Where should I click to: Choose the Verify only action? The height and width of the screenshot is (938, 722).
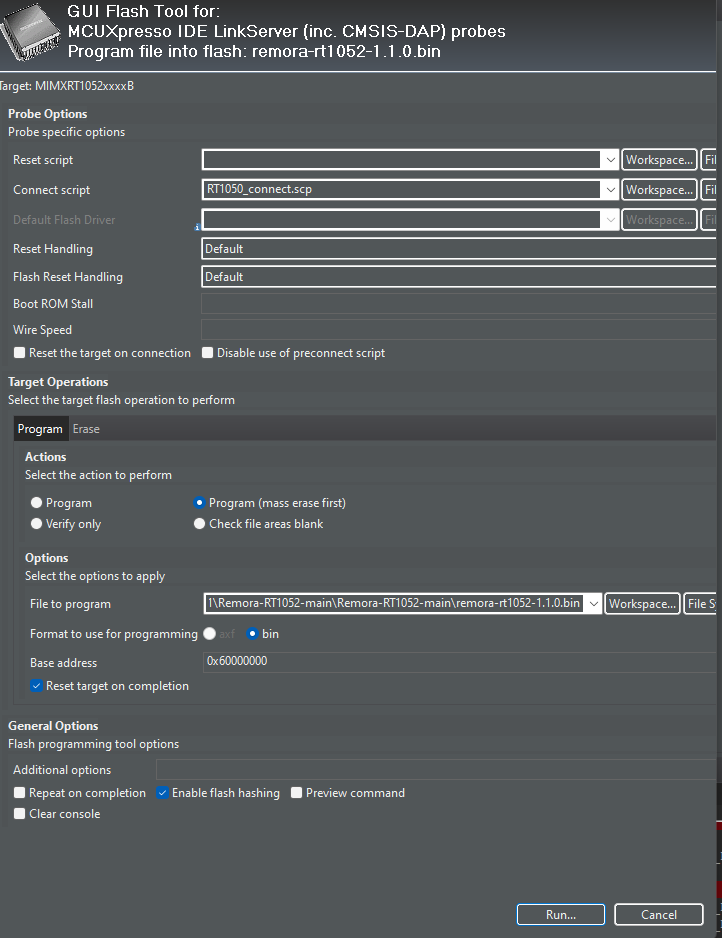tap(36, 523)
